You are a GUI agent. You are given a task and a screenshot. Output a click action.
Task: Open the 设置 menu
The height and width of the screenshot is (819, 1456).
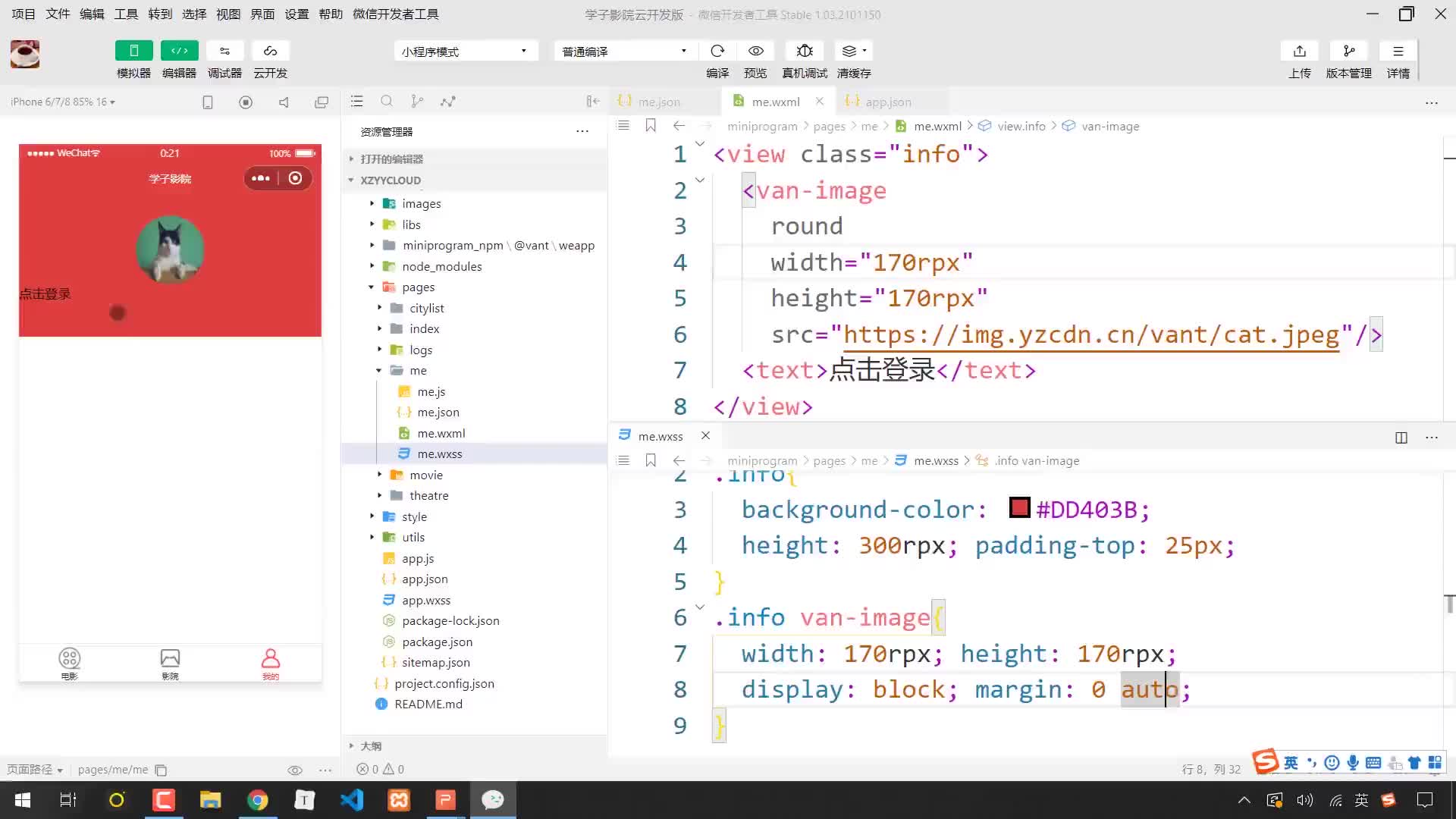point(297,14)
